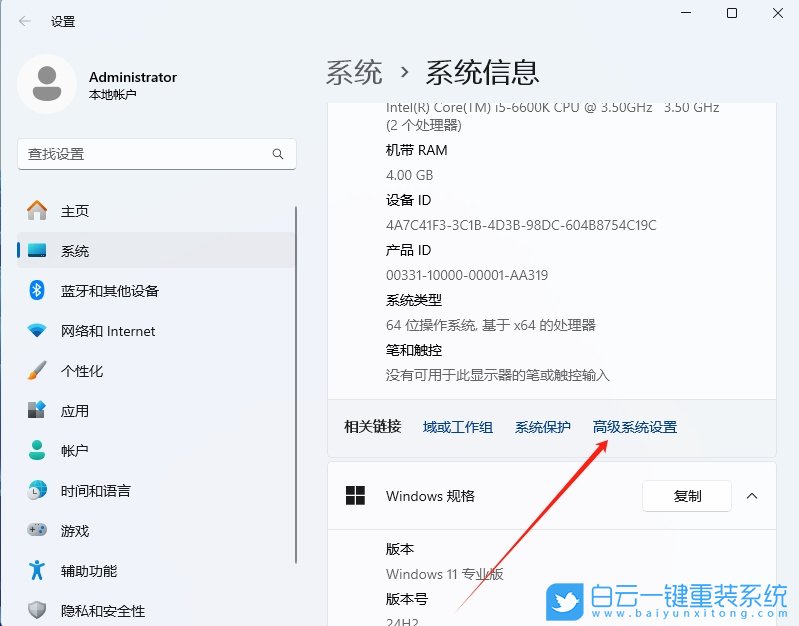Click the System monitor icon
Viewport: 799px width, 626px height.
pyautogui.click(x=37, y=250)
